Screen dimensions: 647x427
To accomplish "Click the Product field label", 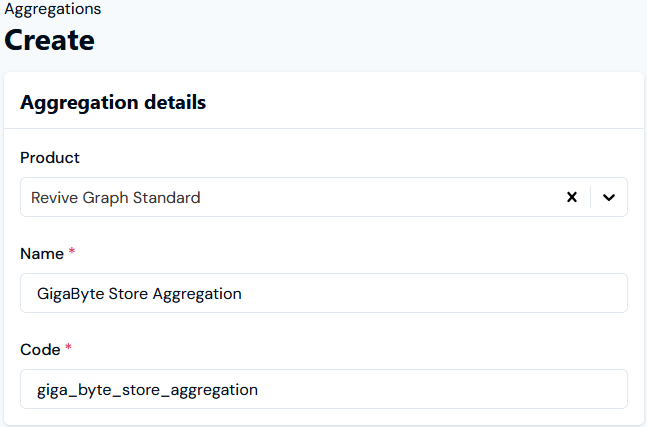I will (50, 158).
